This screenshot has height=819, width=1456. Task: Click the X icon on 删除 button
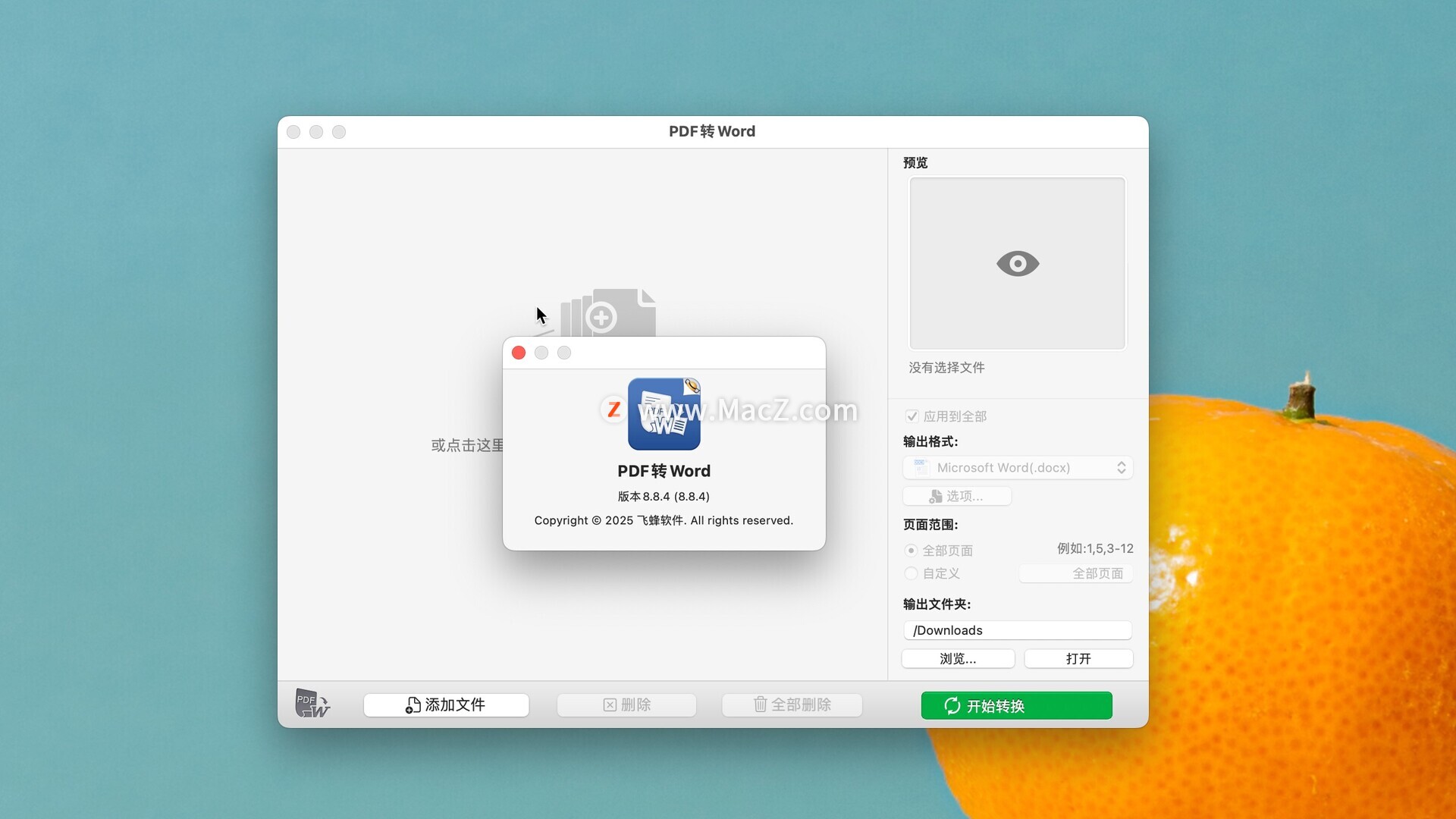click(x=610, y=705)
